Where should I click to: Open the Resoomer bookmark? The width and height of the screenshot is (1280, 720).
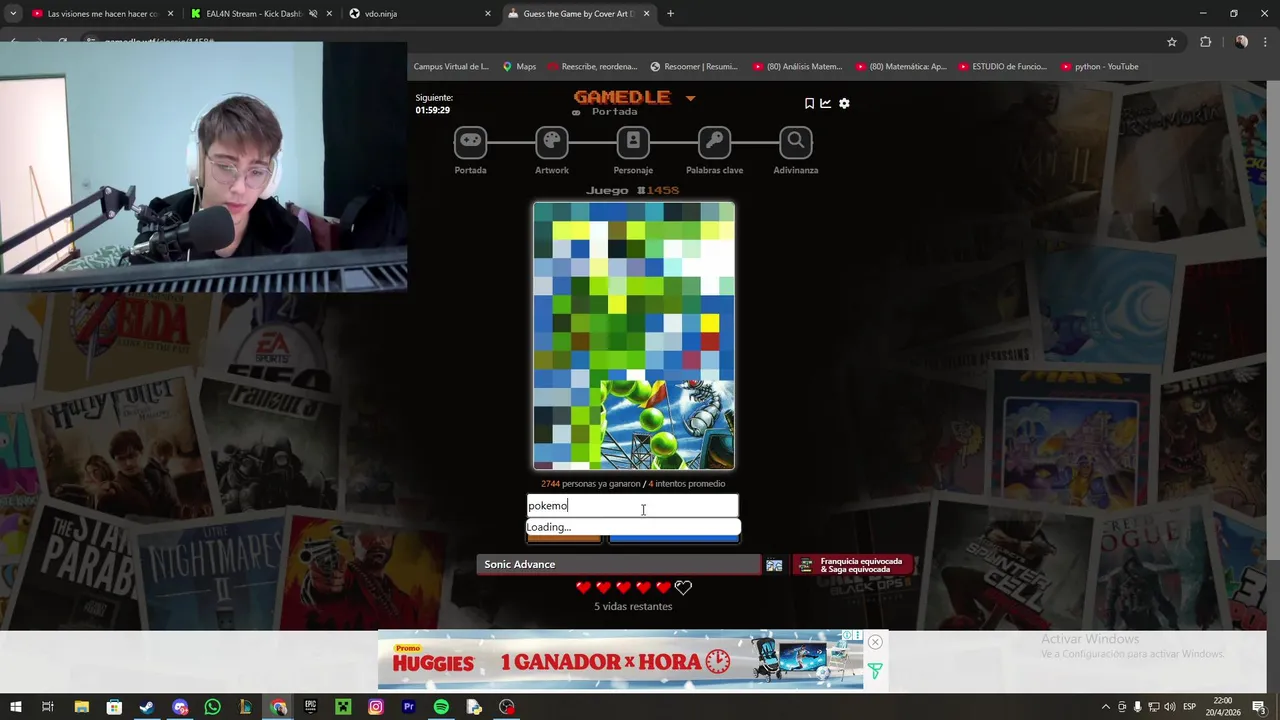pos(694,67)
